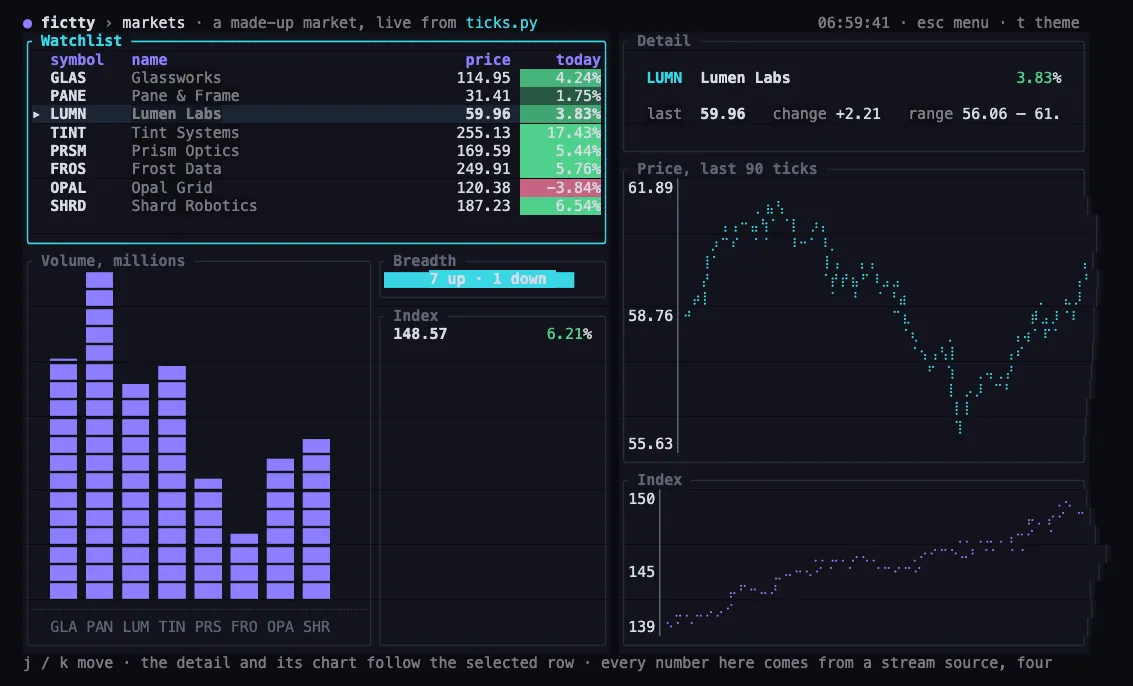Screen dimensions: 1133x686
Task: Click the purple status dot beside fictty
Action: [27, 24]
